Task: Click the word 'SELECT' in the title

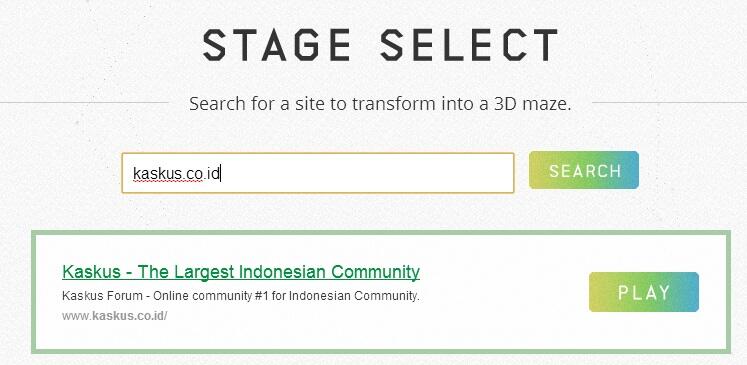Action: (x=469, y=45)
